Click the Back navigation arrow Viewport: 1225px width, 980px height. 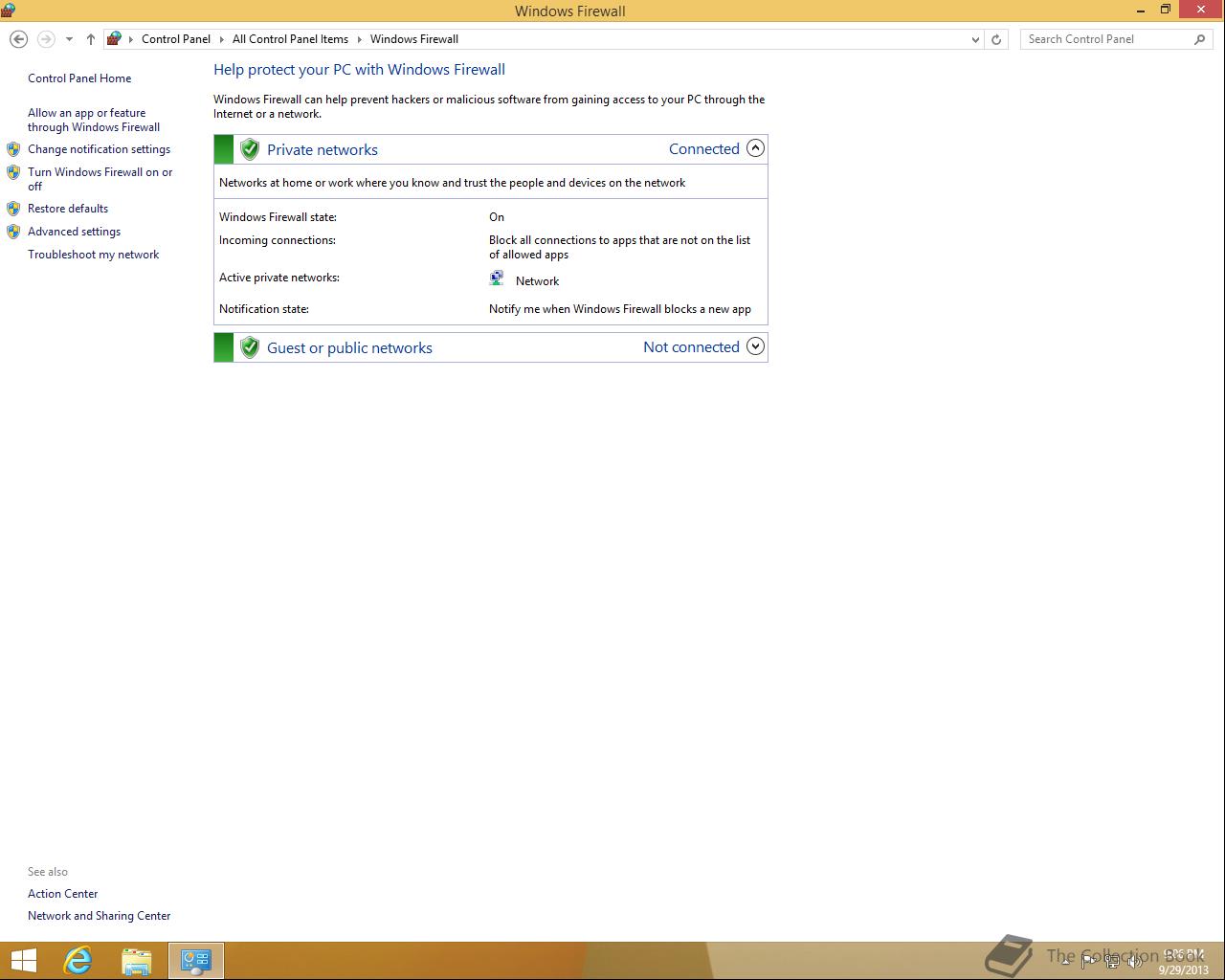coord(18,39)
